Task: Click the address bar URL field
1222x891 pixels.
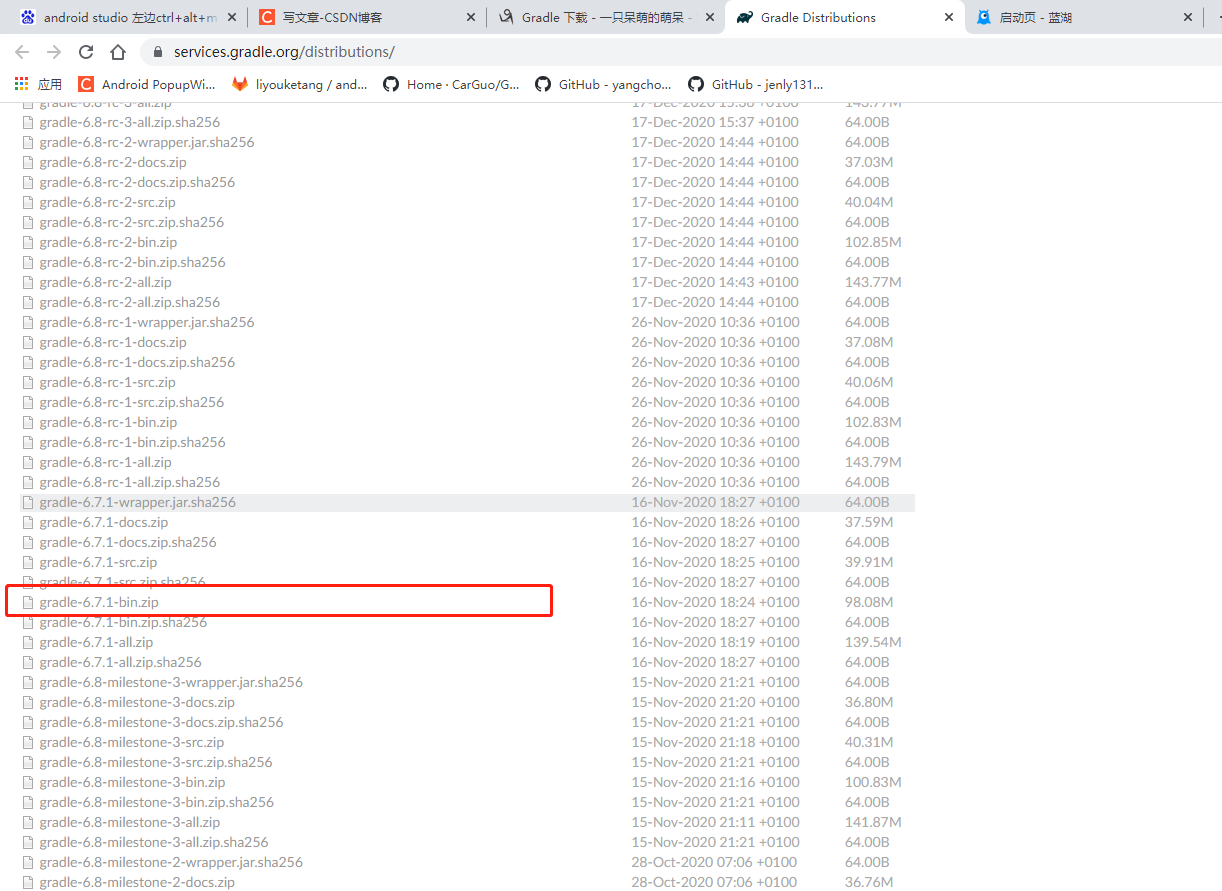Action: [x=680, y=52]
